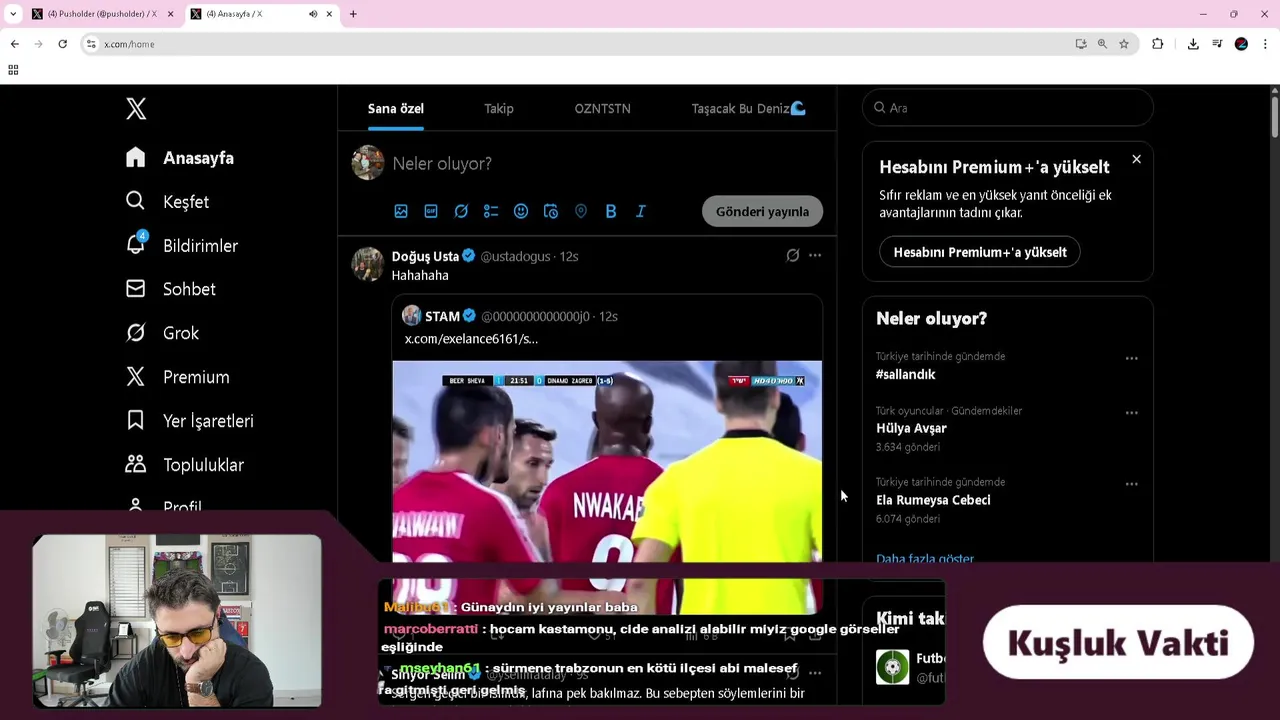Viewport: 1280px width, 720px height.
Task: Open Grok from the sidebar
Action: pos(162,333)
